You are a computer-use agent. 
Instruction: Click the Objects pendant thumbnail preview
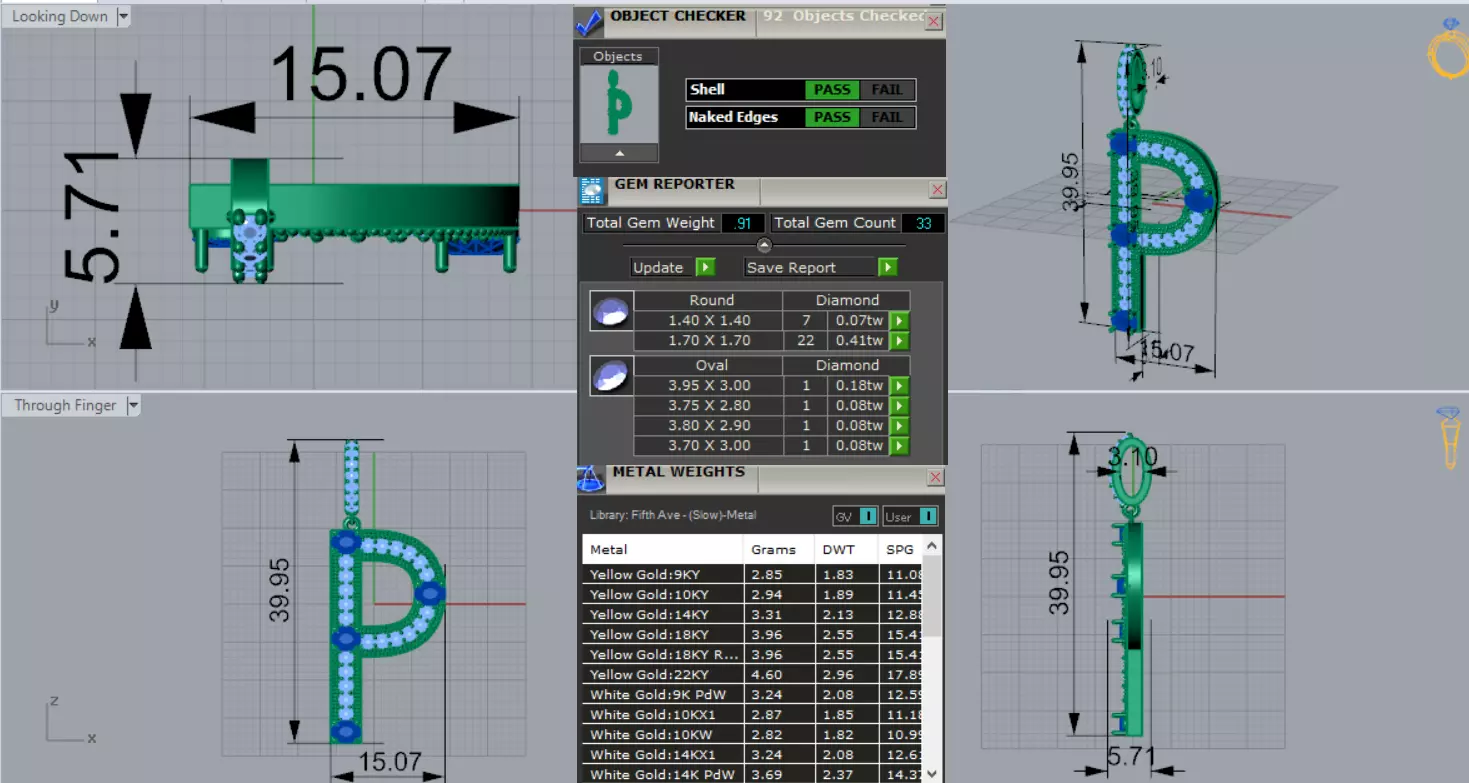[619, 105]
